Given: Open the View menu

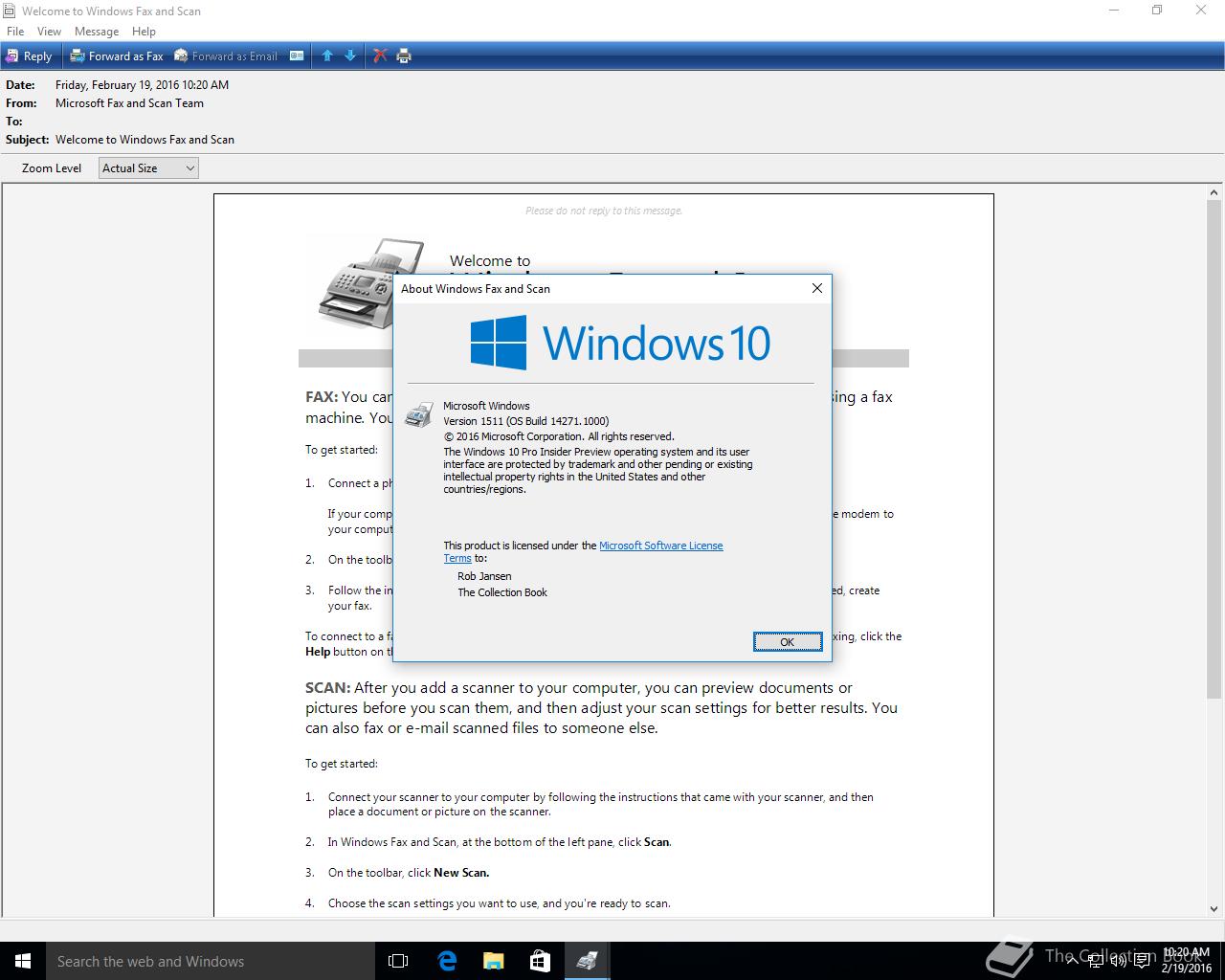Looking at the screenshot, I should [49, 32].
